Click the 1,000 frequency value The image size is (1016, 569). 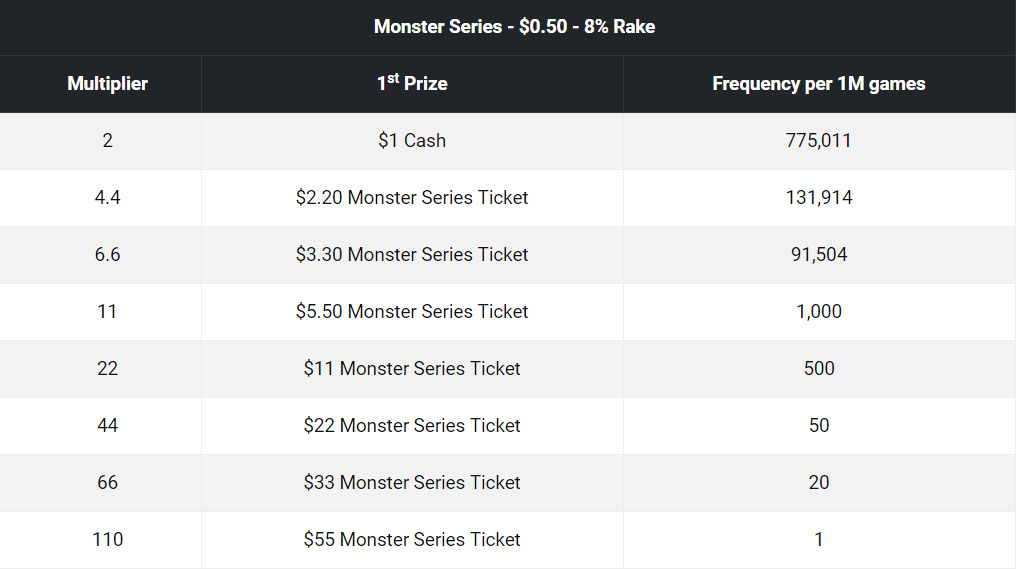[x=819, y=312]
